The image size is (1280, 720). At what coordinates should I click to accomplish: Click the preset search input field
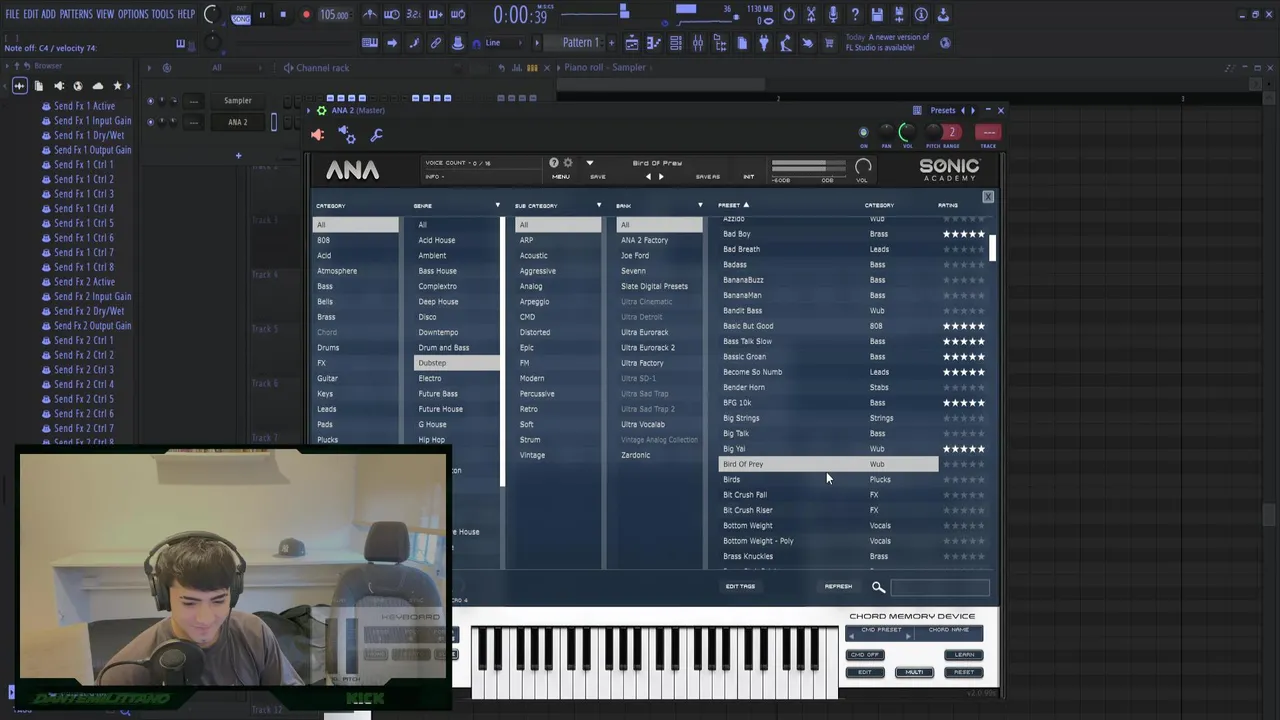(940, 588)
